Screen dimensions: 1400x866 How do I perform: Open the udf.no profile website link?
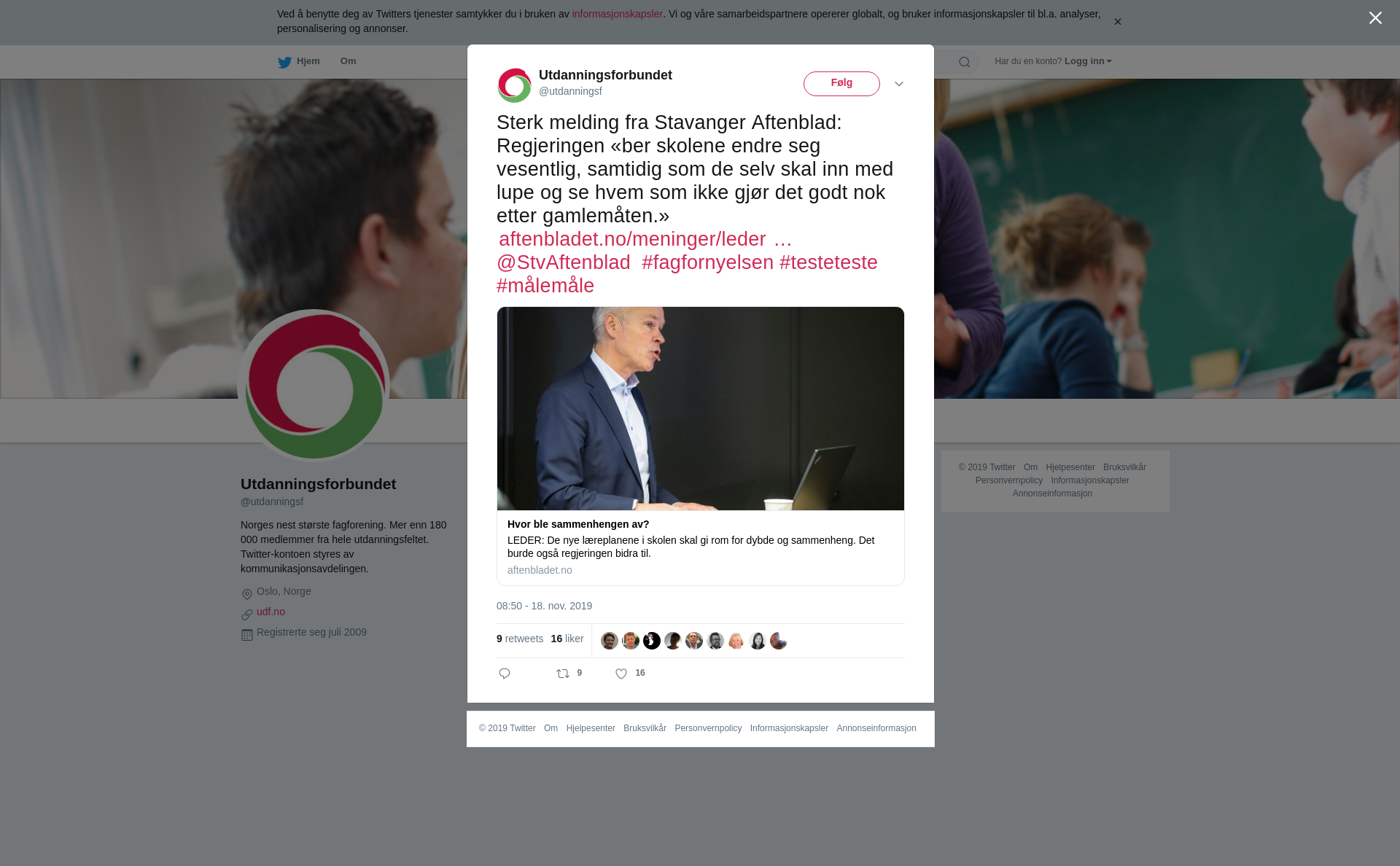[271, 612]
